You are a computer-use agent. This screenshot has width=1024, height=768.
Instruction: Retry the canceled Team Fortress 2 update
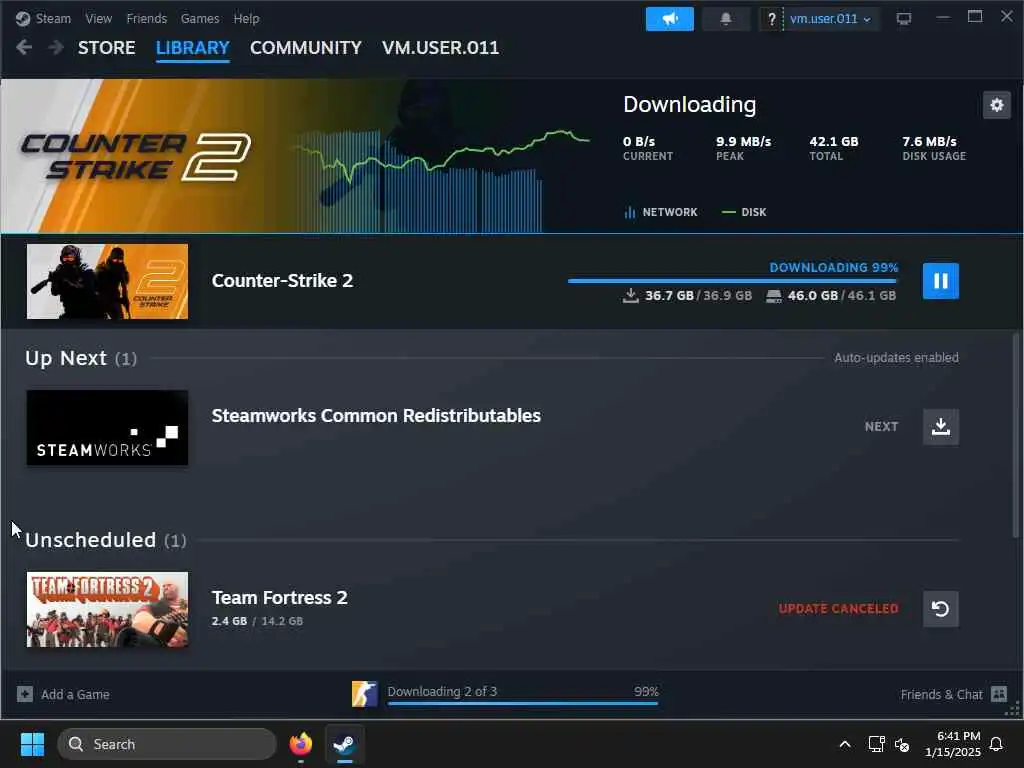tap(940, 609)
